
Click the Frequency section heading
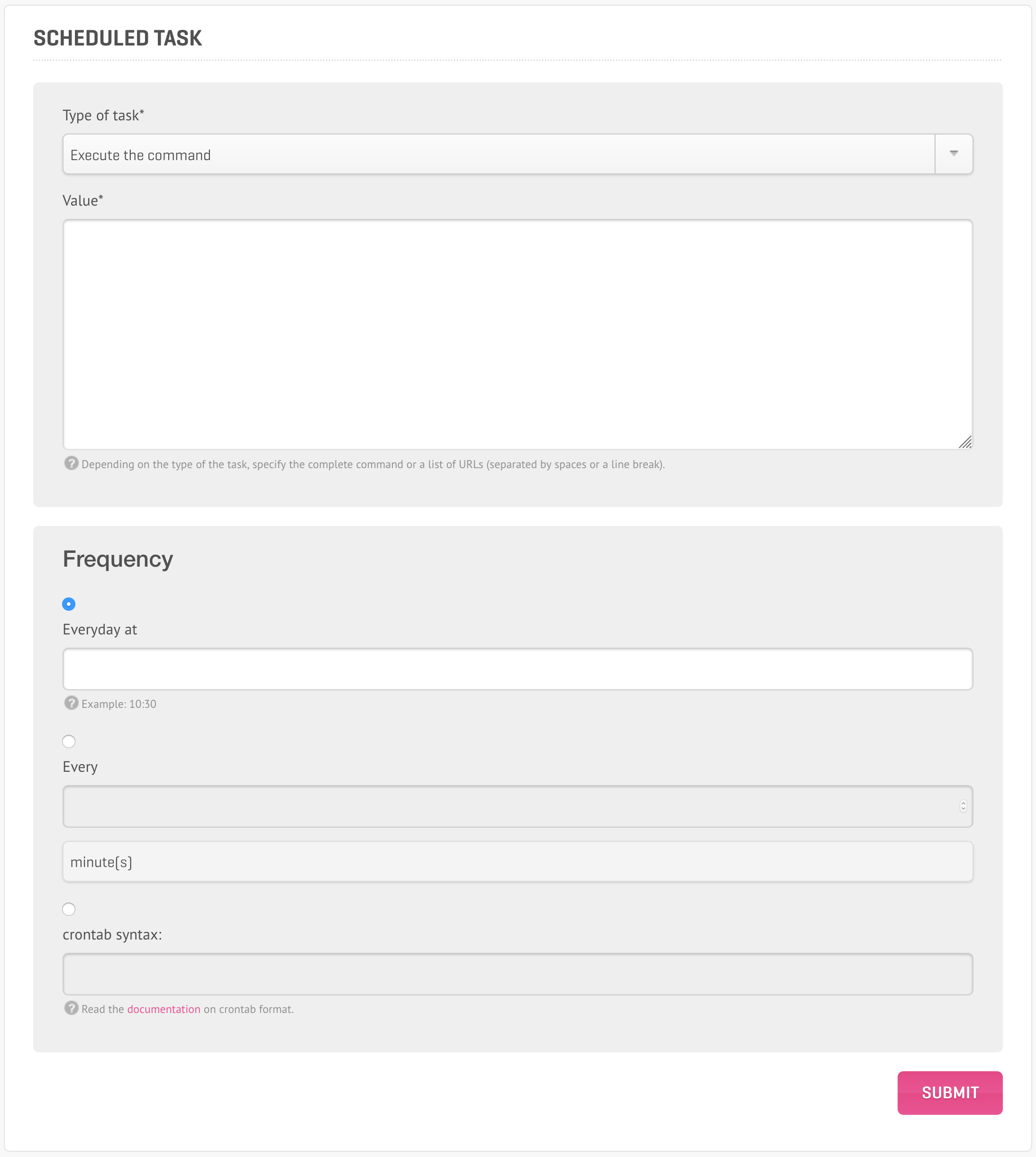(118, 559)
